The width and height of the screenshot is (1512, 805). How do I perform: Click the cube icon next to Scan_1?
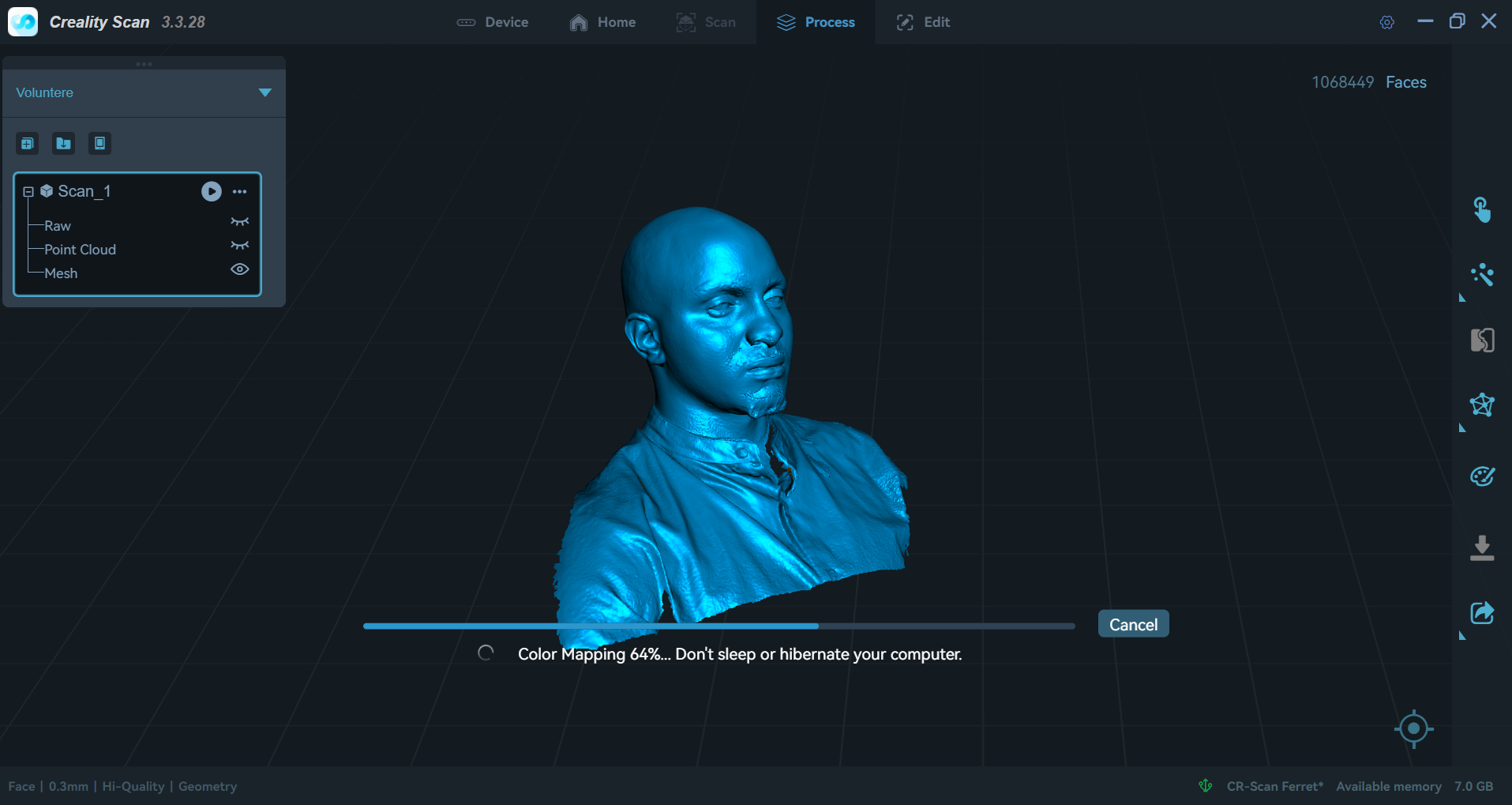47,191
